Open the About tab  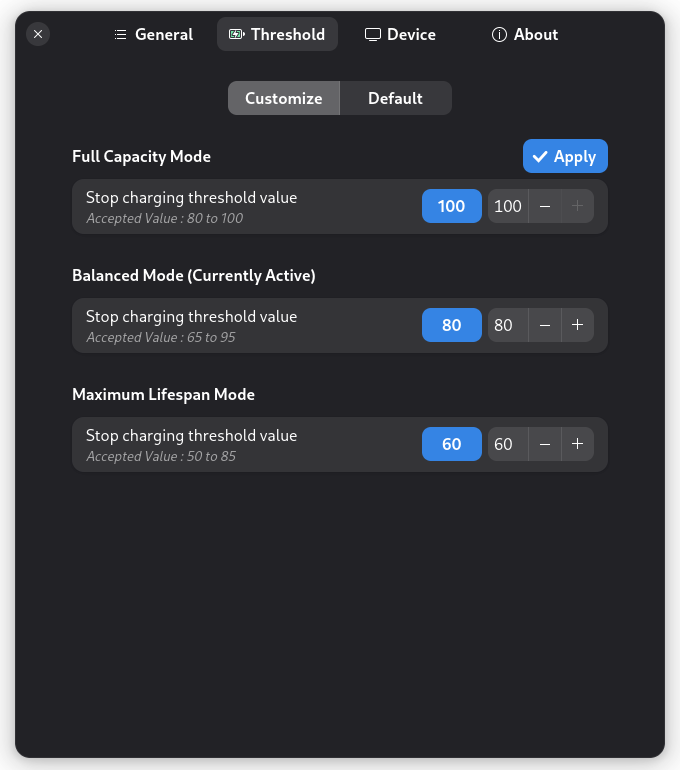click(525, 34)
